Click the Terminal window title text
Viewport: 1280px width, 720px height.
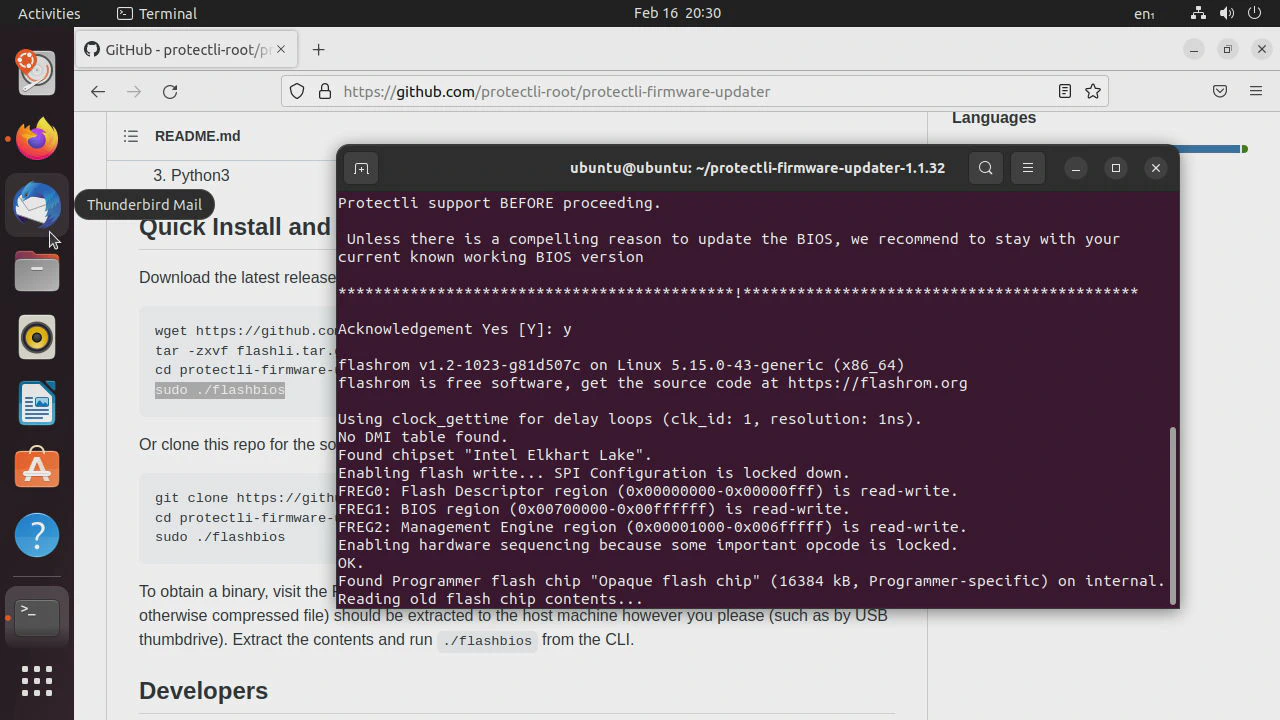pyautogui.click(x=757, y=168)
